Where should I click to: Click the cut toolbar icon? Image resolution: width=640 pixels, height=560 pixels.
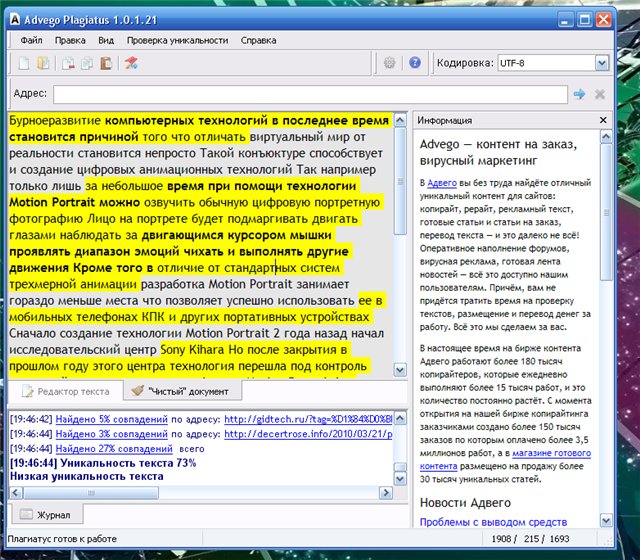tap(68, 64)
